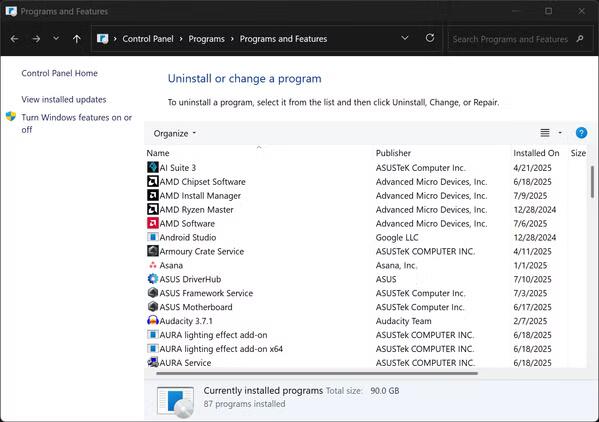Open recent locations dropdown beside forward arrow

point(56,38)
